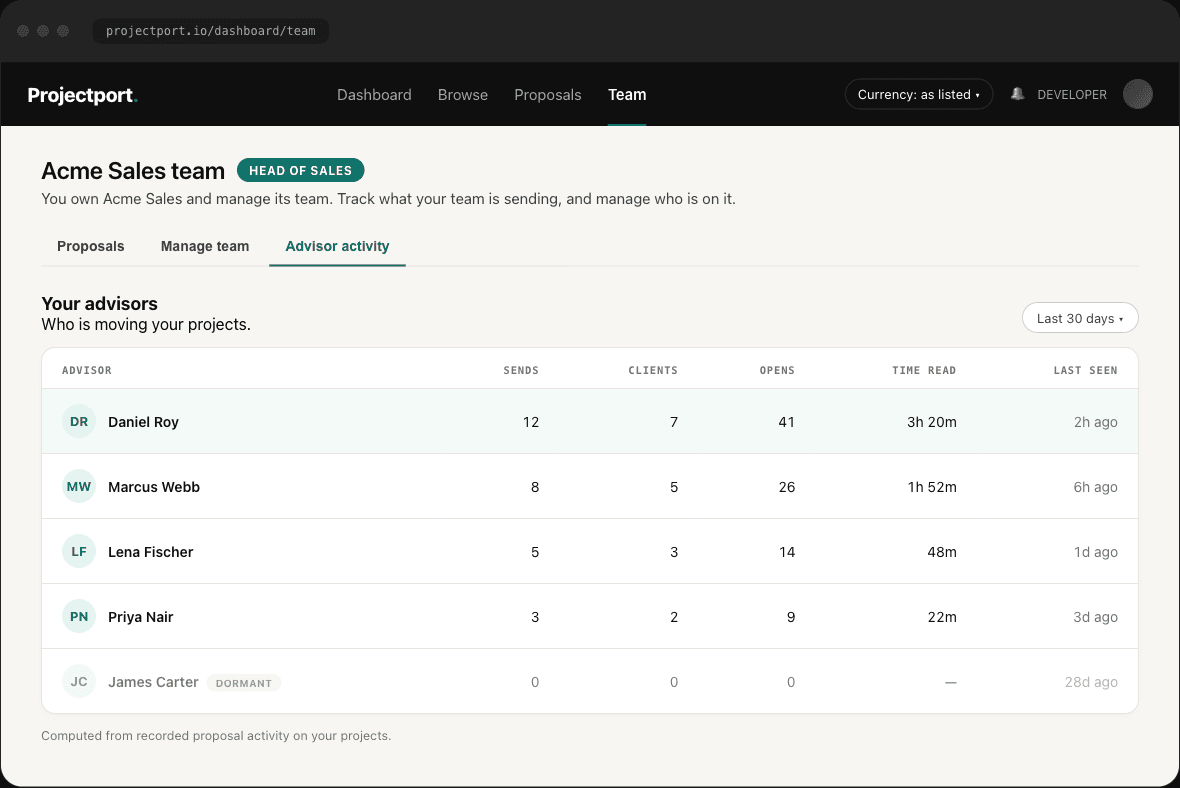The height and width of the screenshot is (788, 1180).
Task: Click Daniel Roy's last seen 2h ago
Action: point(1096,422)
